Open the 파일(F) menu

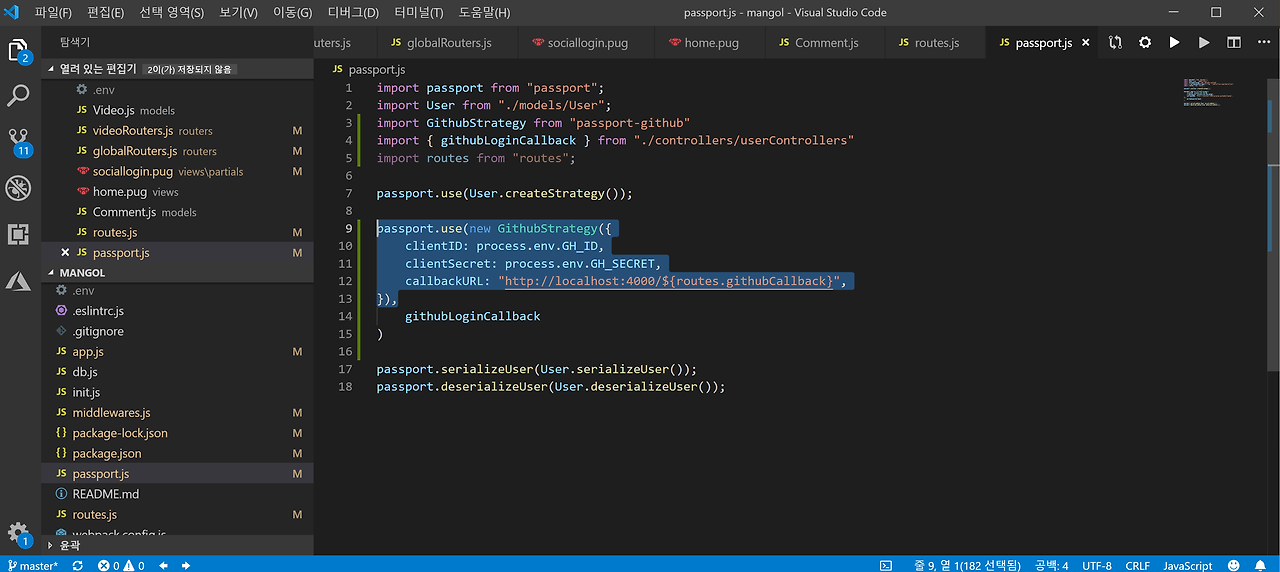pyautogui.click(x=53, y=13)
